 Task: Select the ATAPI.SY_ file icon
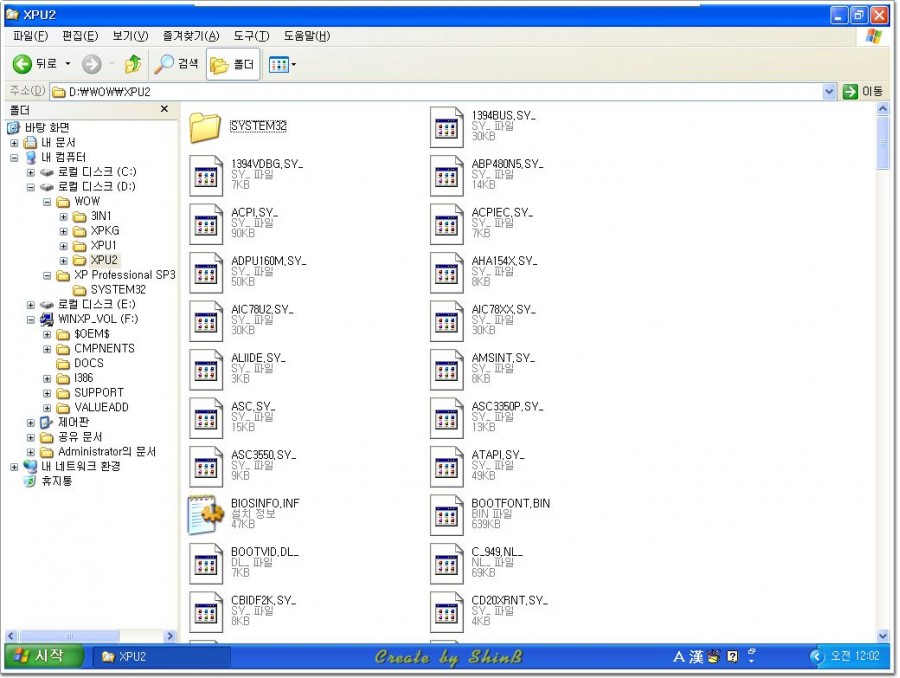click(x=447, y=467)
